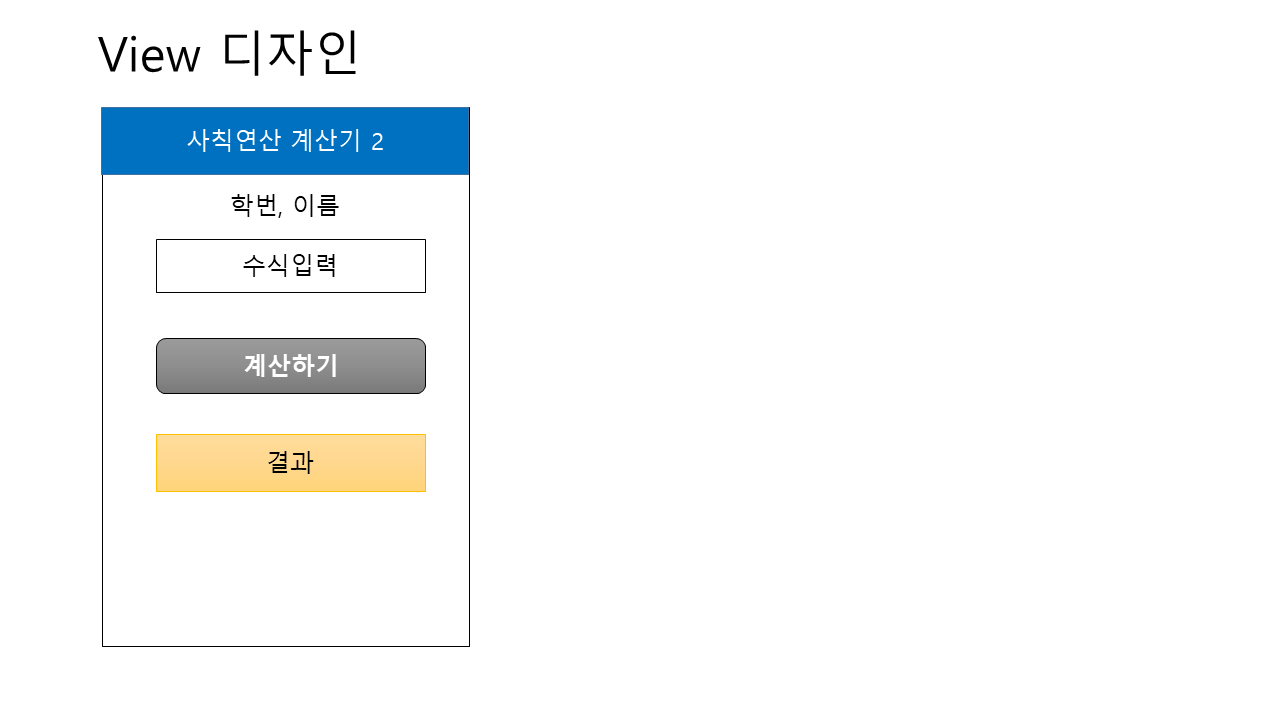Click the gap between 수식입력 and 계산하기
This screenshot has width=1280, height=720.
click(x=290, y=315)
